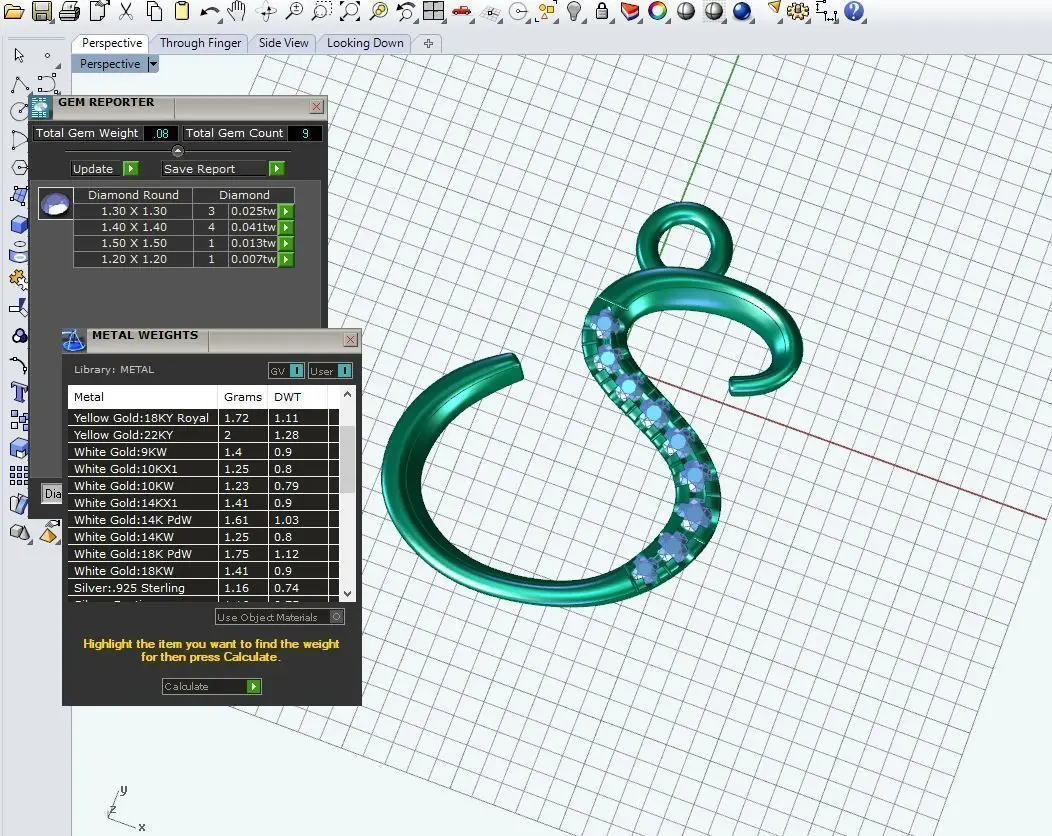Open Help via the blue question mark
The image size is (1052, 836).
coord(853,11)
